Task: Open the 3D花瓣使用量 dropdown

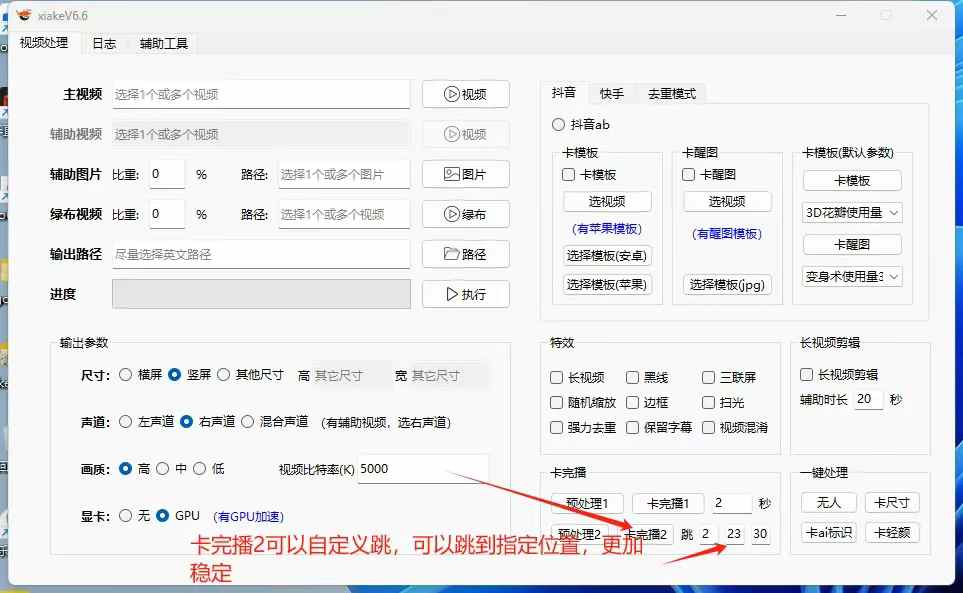Action: [852, 212]
